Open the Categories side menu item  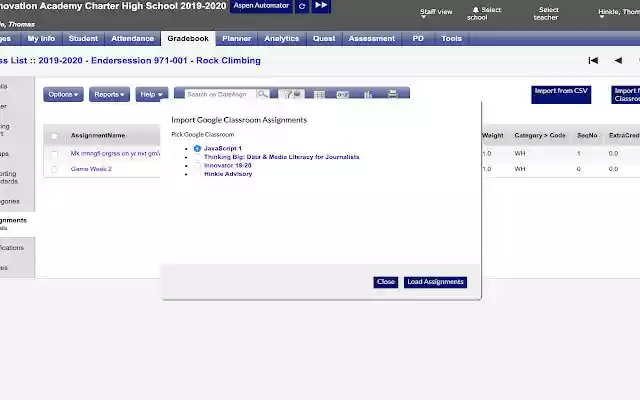(x=10, y=201)
